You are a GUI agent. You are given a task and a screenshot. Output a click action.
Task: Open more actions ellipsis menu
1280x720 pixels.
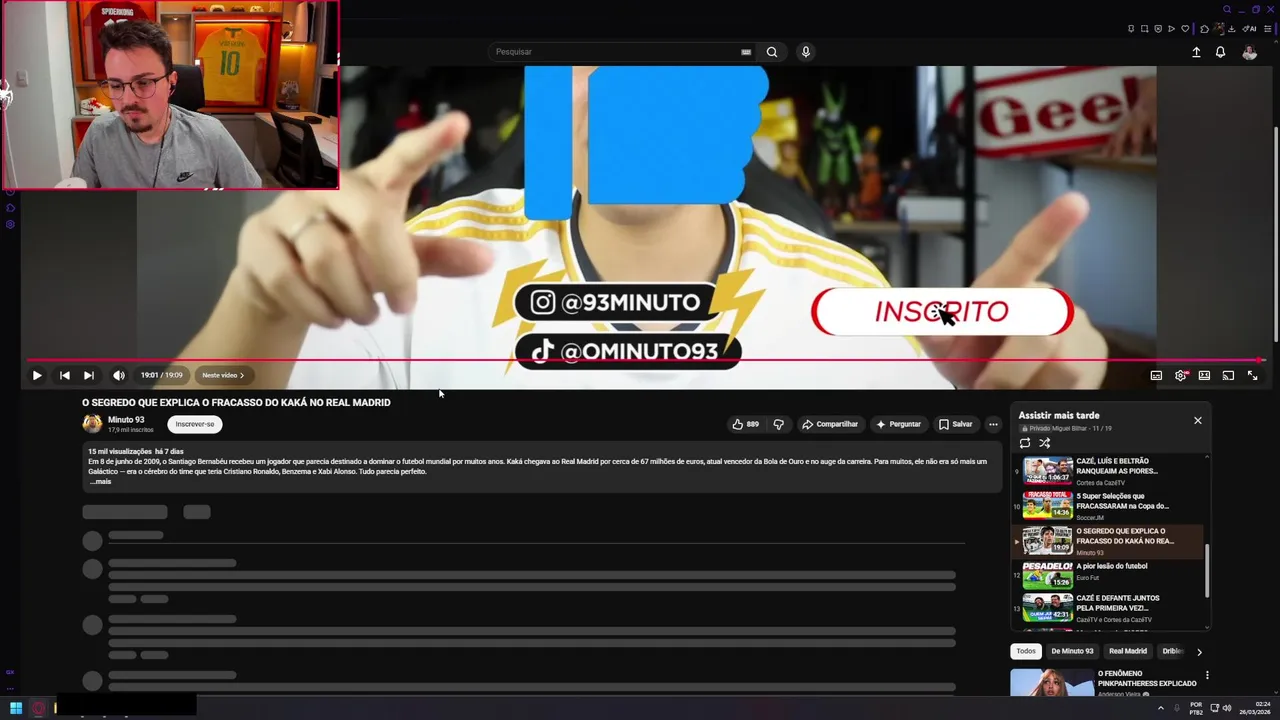click(x=993, y=424)
